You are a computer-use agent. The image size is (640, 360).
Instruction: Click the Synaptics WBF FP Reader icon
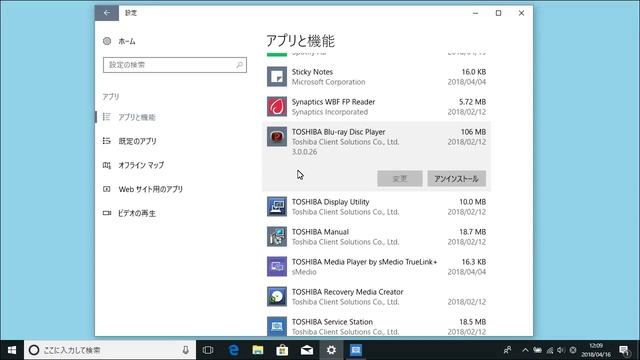(x=277, y=107)
